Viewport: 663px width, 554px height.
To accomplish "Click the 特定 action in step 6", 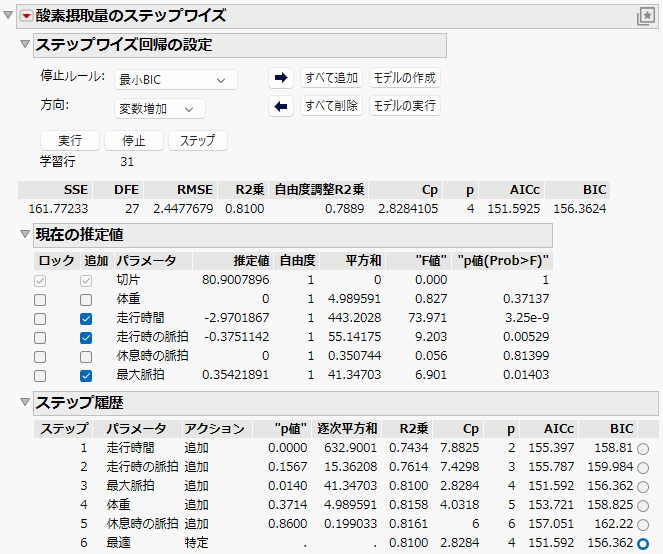I will [x=196, y=543].
